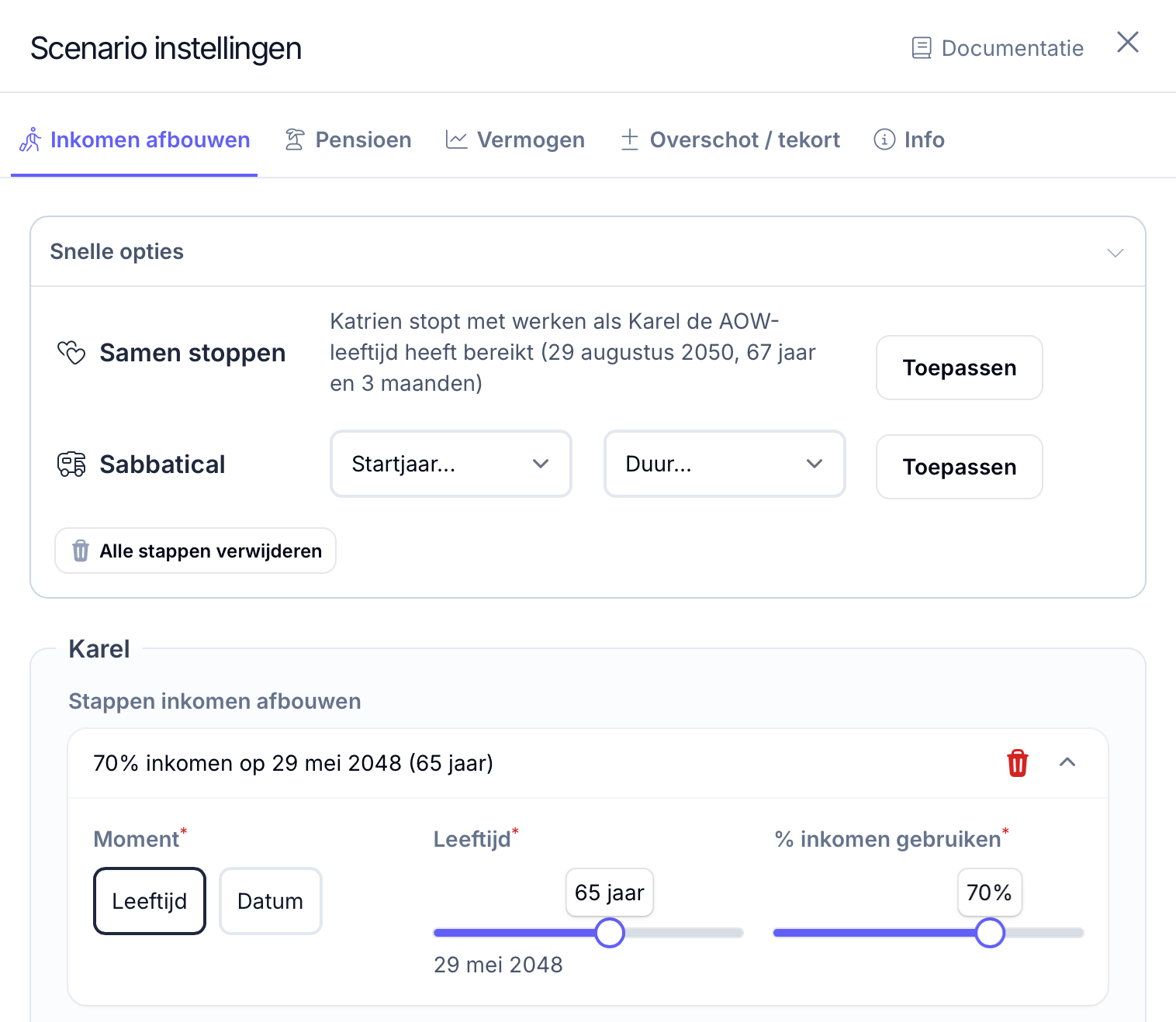Select the Inkomen afbouwen tab
The width and height of the screenshot is (1176, 1022).
[x=134, y=140]
